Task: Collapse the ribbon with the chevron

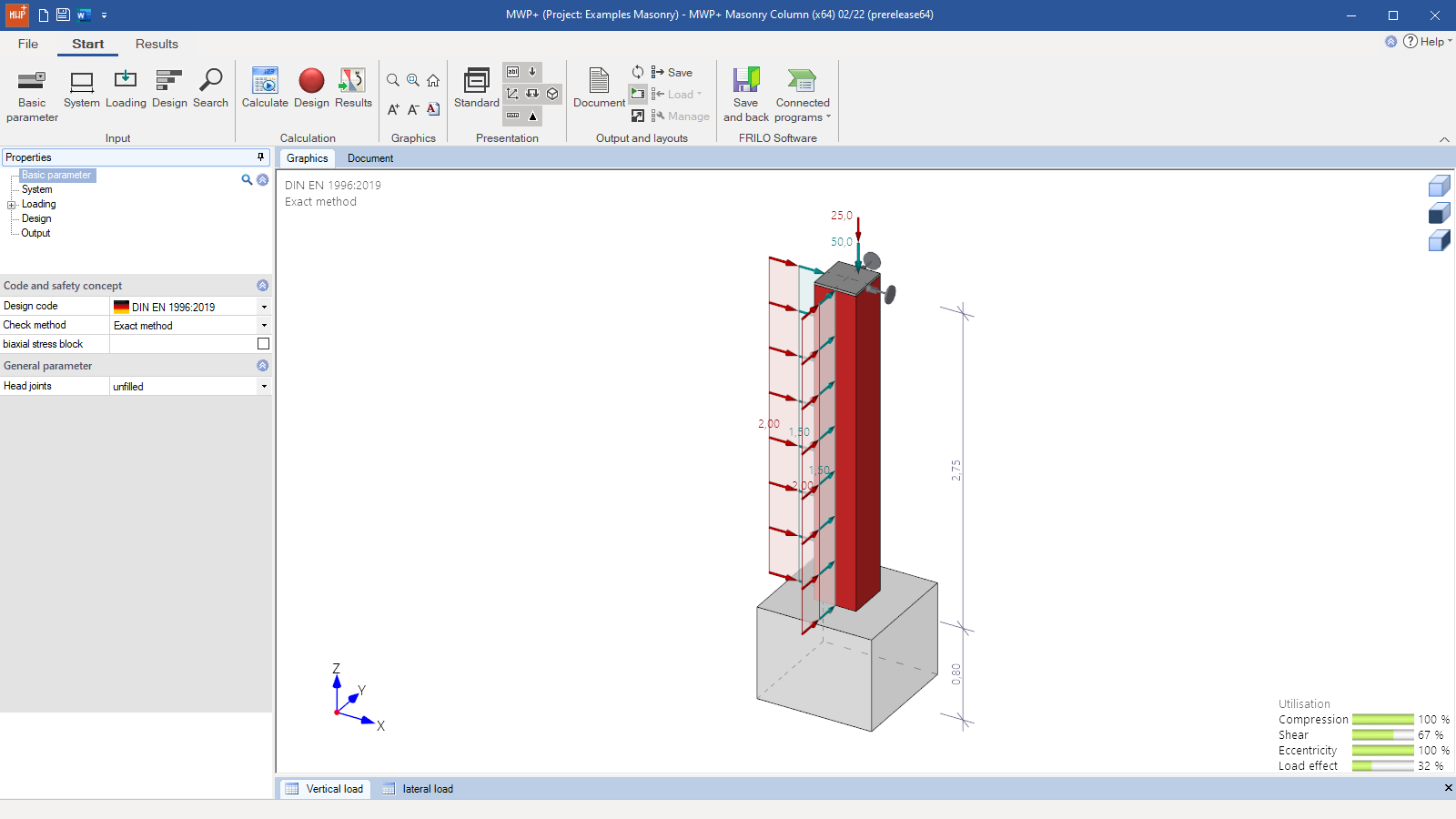Action: click(x=1444, y=139)
